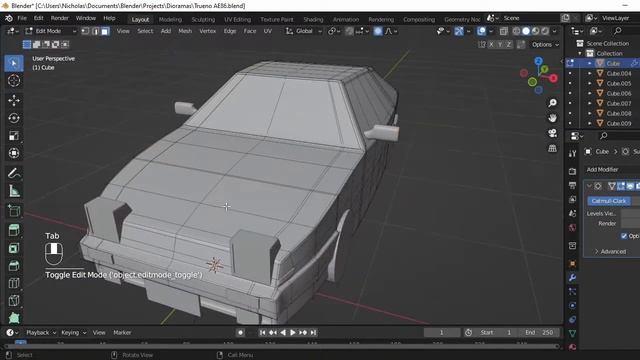
Task: Open the Options dropdown
Action: click(545, 44)
